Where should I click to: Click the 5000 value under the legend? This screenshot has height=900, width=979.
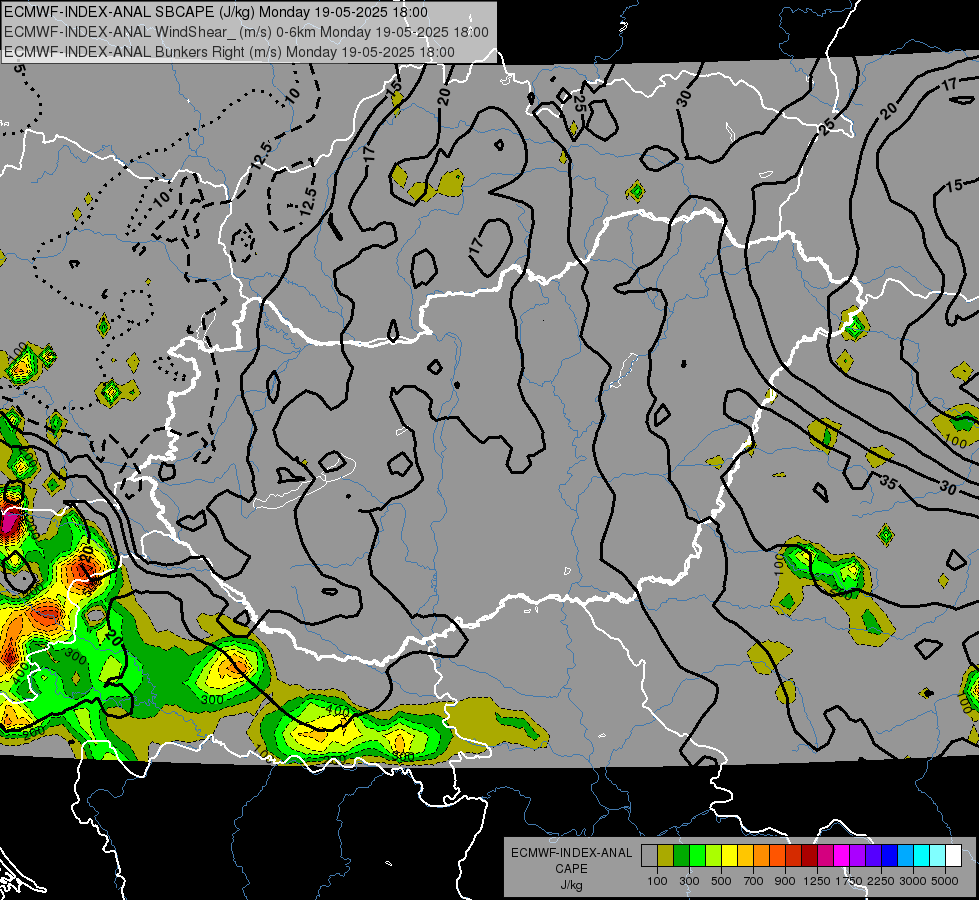945,881
